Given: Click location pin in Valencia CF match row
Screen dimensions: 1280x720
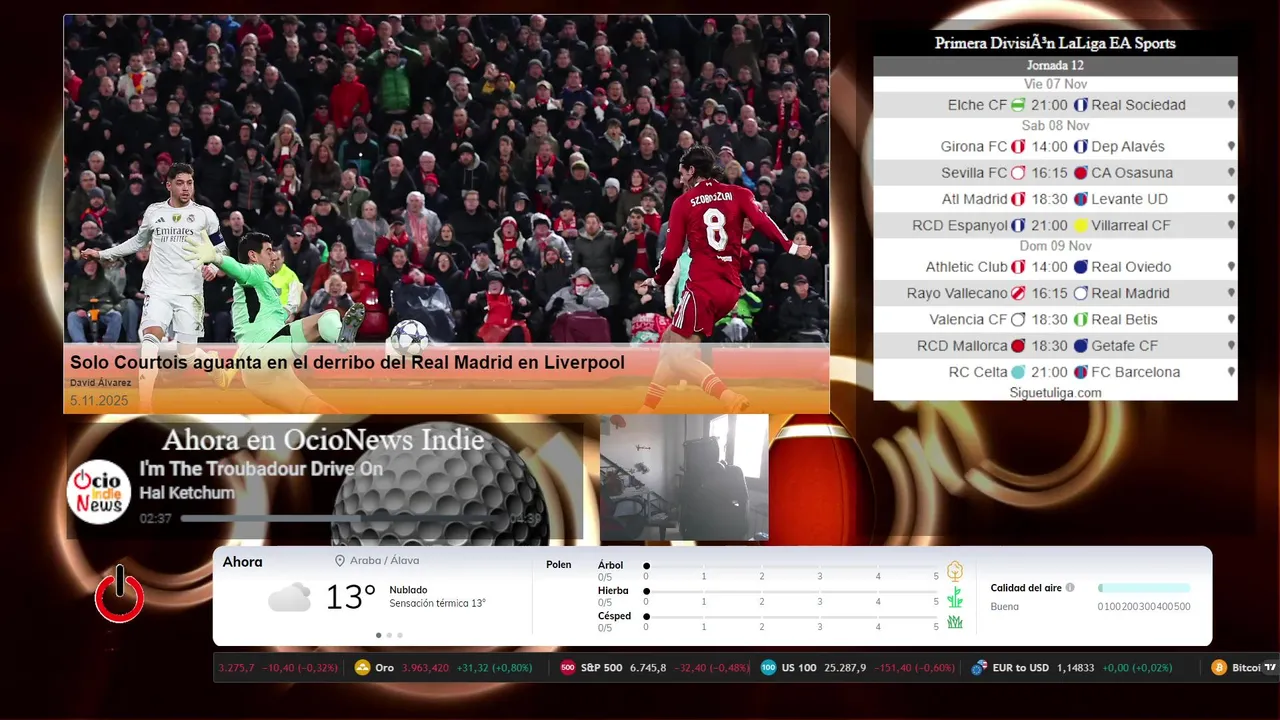Looking at the screenshot, I should click(x=1231, y=320).
